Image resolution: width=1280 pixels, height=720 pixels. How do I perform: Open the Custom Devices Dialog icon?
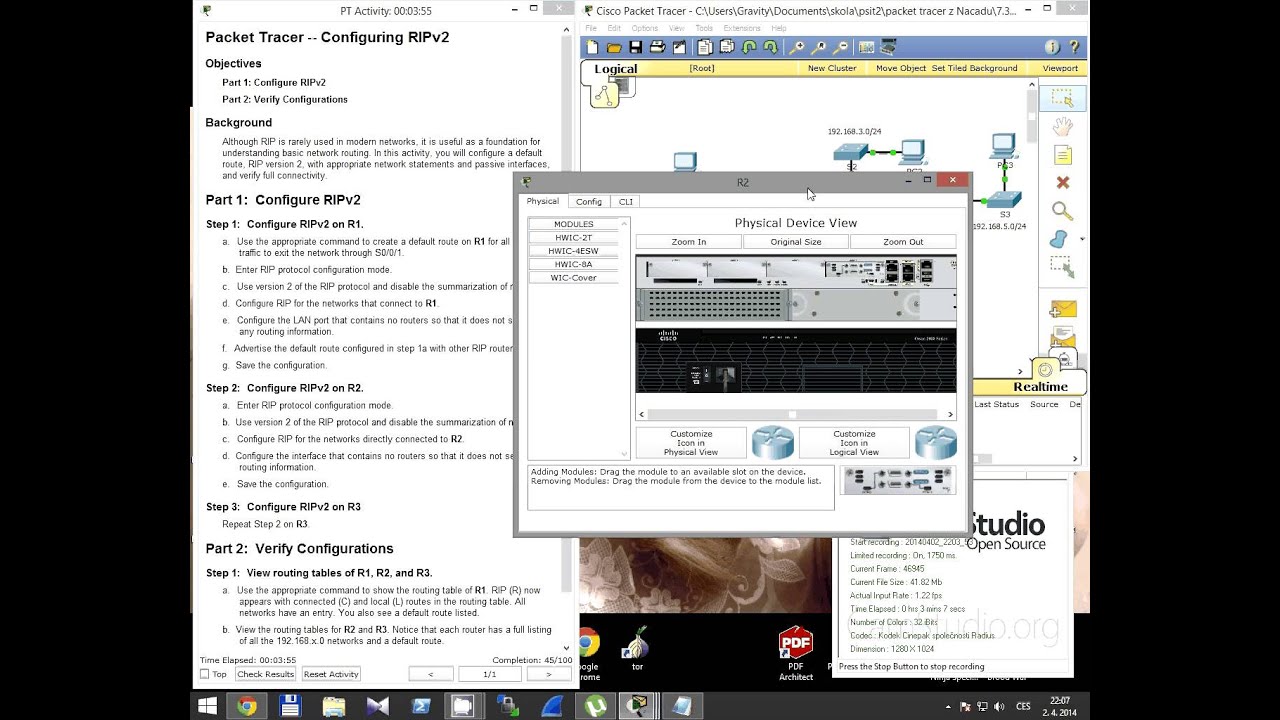(x=888, y=47)
